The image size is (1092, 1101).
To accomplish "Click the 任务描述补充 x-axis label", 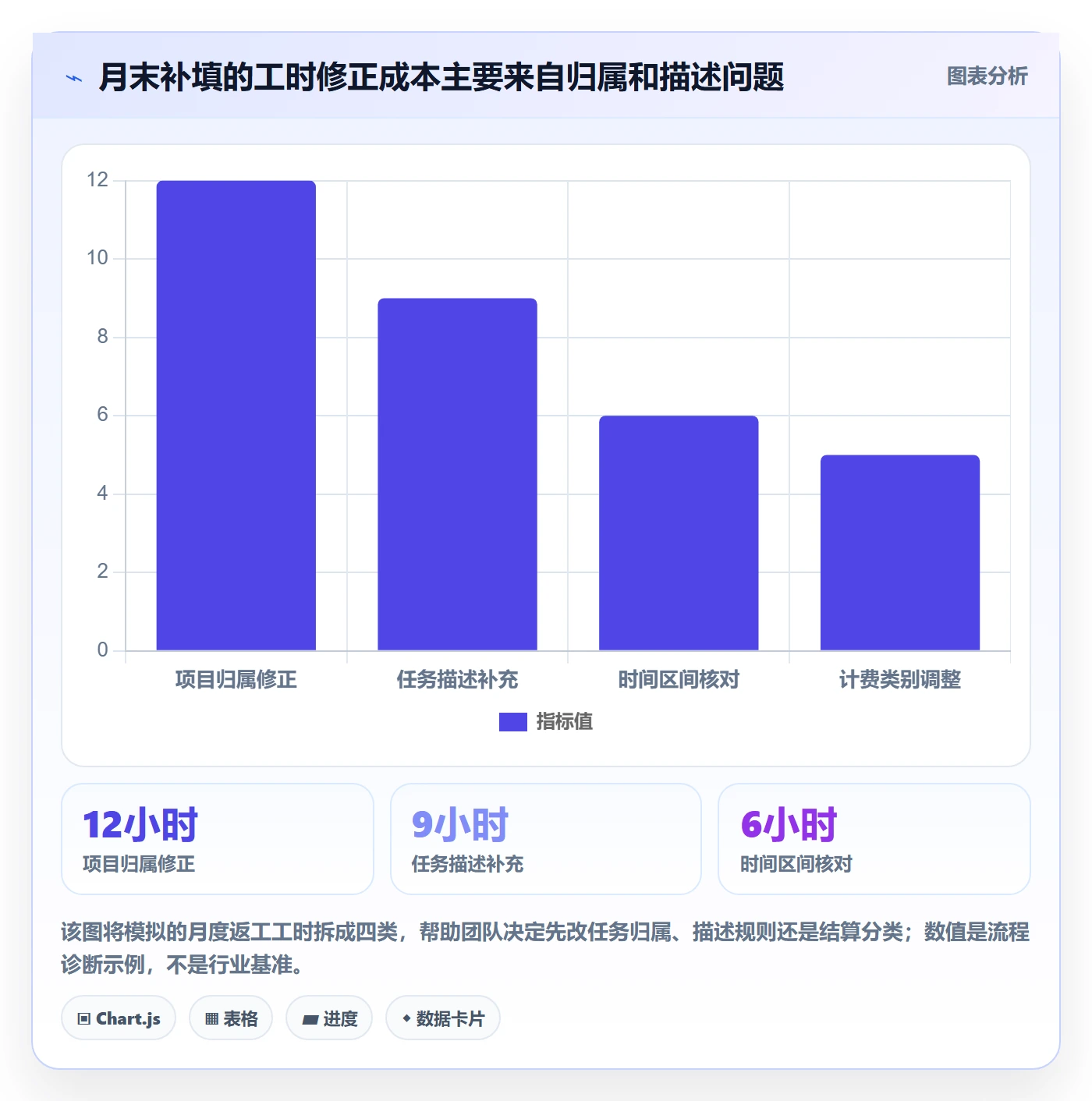I will click(458, 680).
